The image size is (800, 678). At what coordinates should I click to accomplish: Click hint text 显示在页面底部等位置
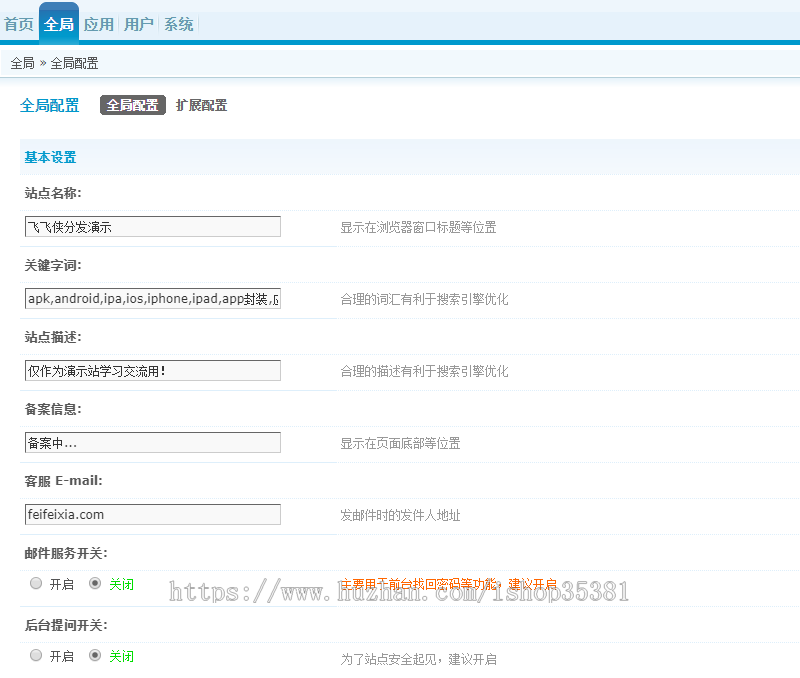pyautogui.click(x=401, y=443)
